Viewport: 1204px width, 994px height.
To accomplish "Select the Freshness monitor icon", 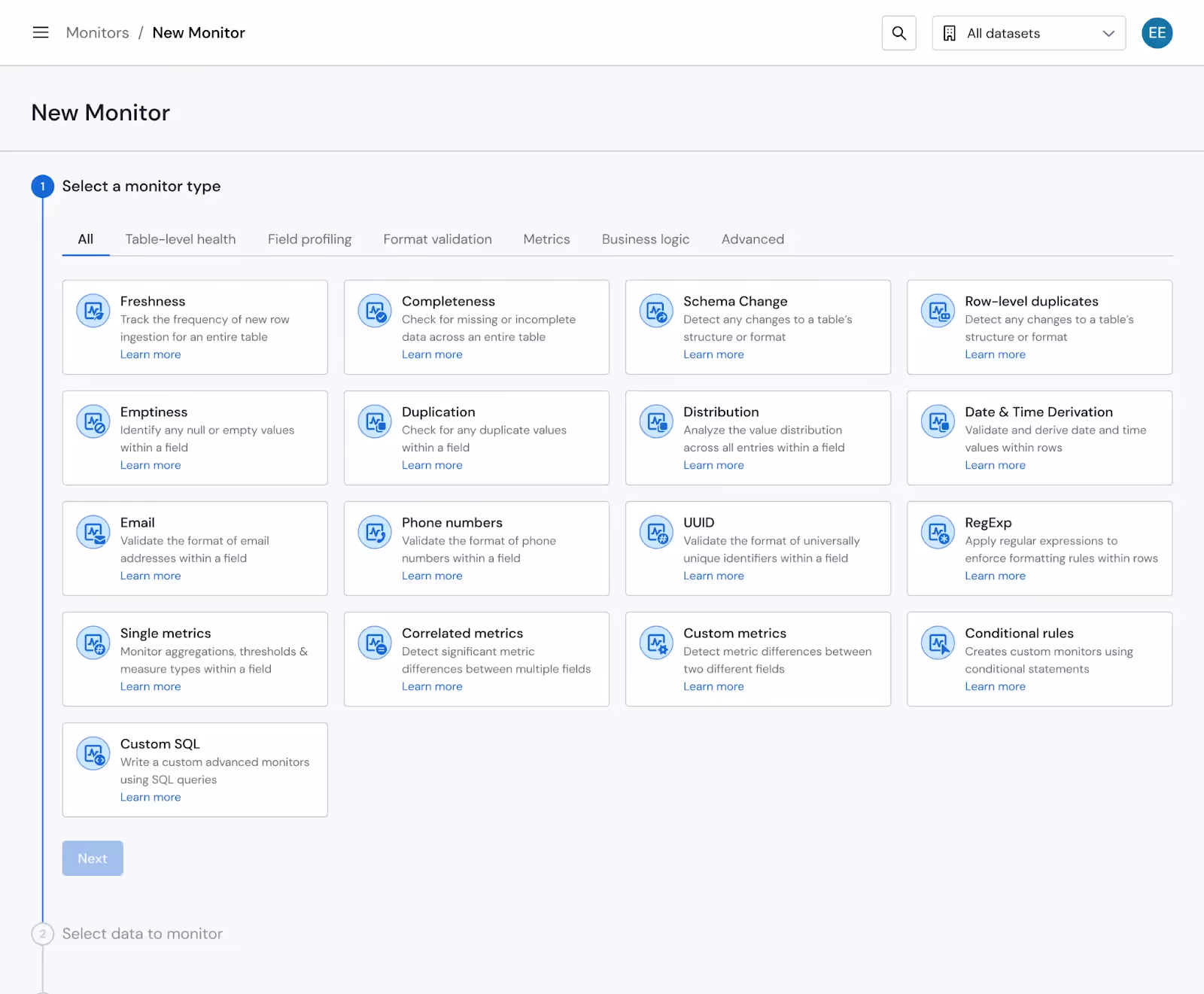I will (x=93, y=311).
